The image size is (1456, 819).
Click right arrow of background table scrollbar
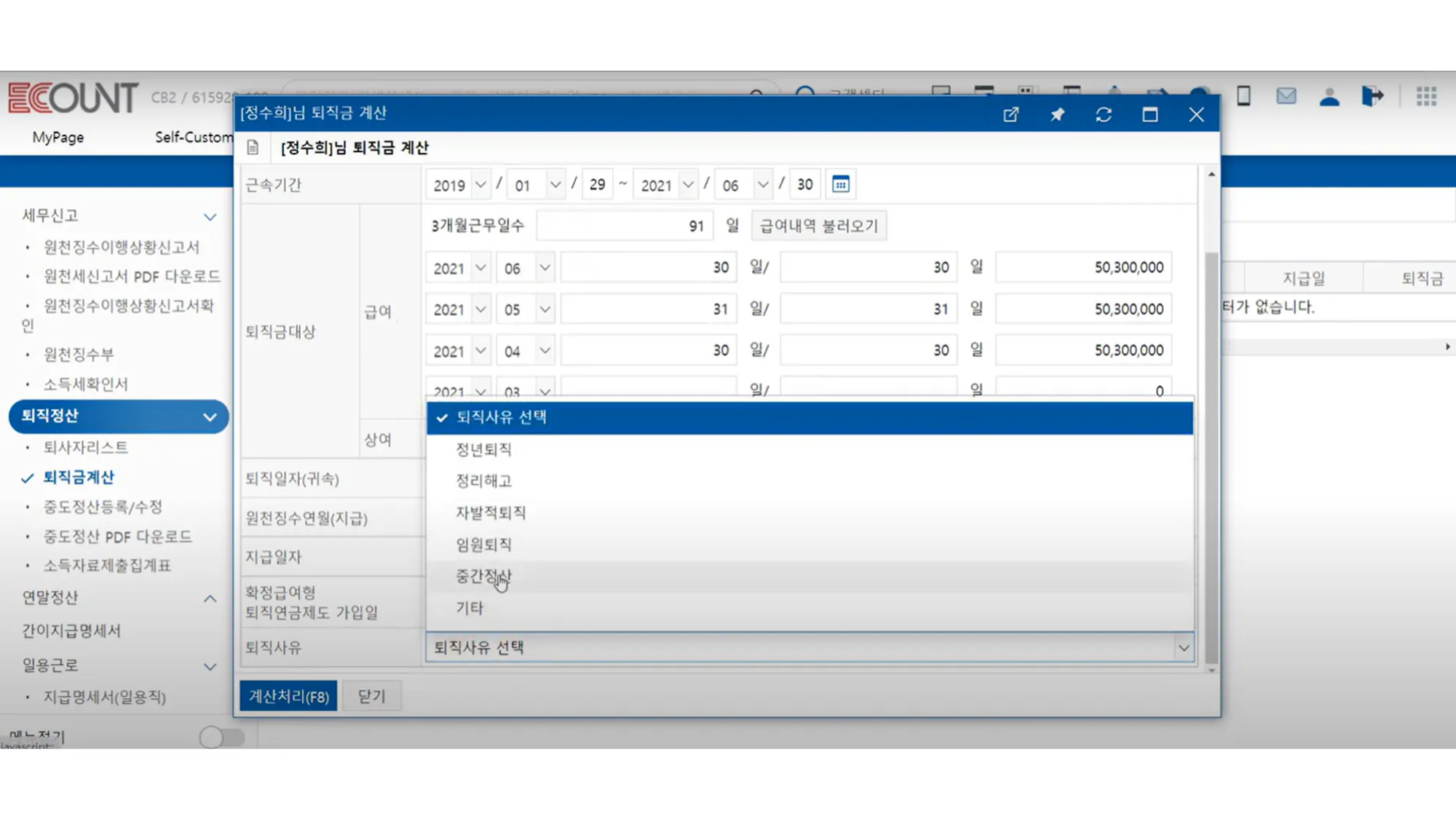click(1447, 347)
